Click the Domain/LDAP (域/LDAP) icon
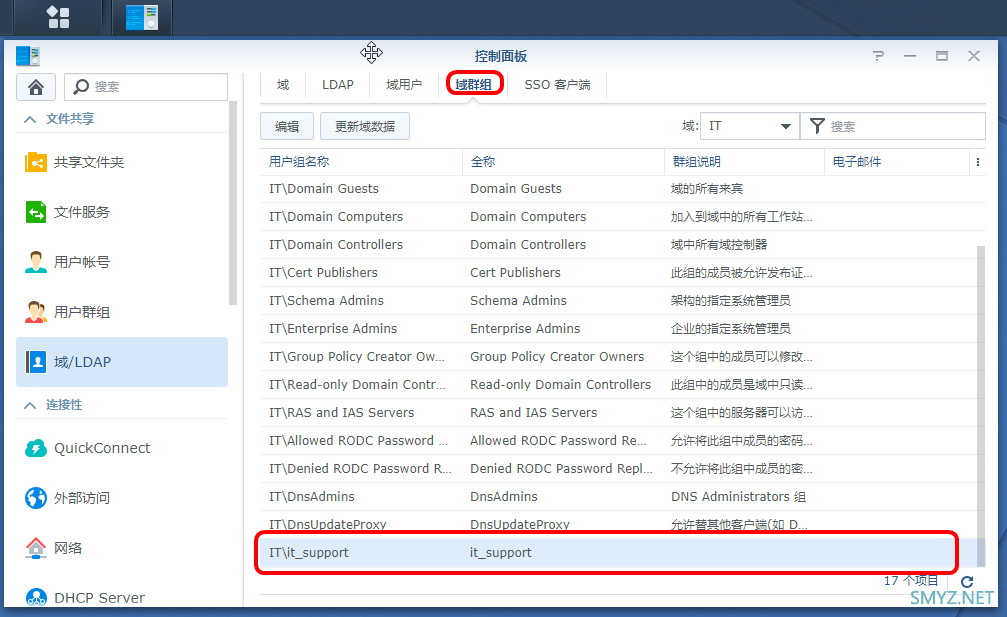Image resolution: width=1007 pixels, height=617 pixels. click(36, 362)
